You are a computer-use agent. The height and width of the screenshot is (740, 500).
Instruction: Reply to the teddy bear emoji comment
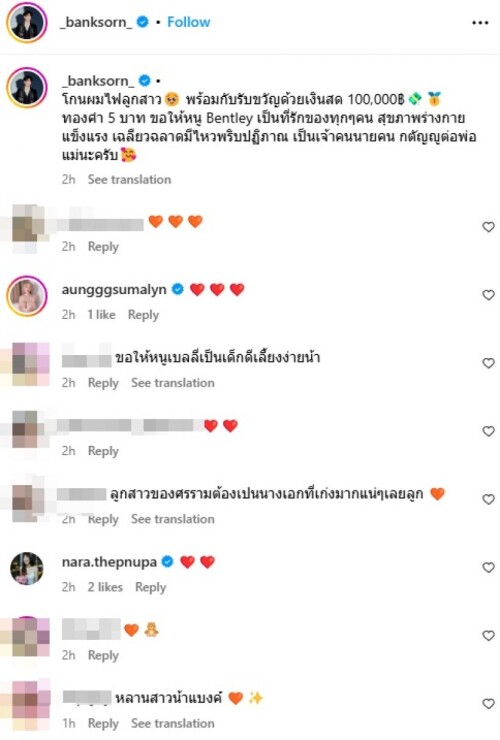103,655
